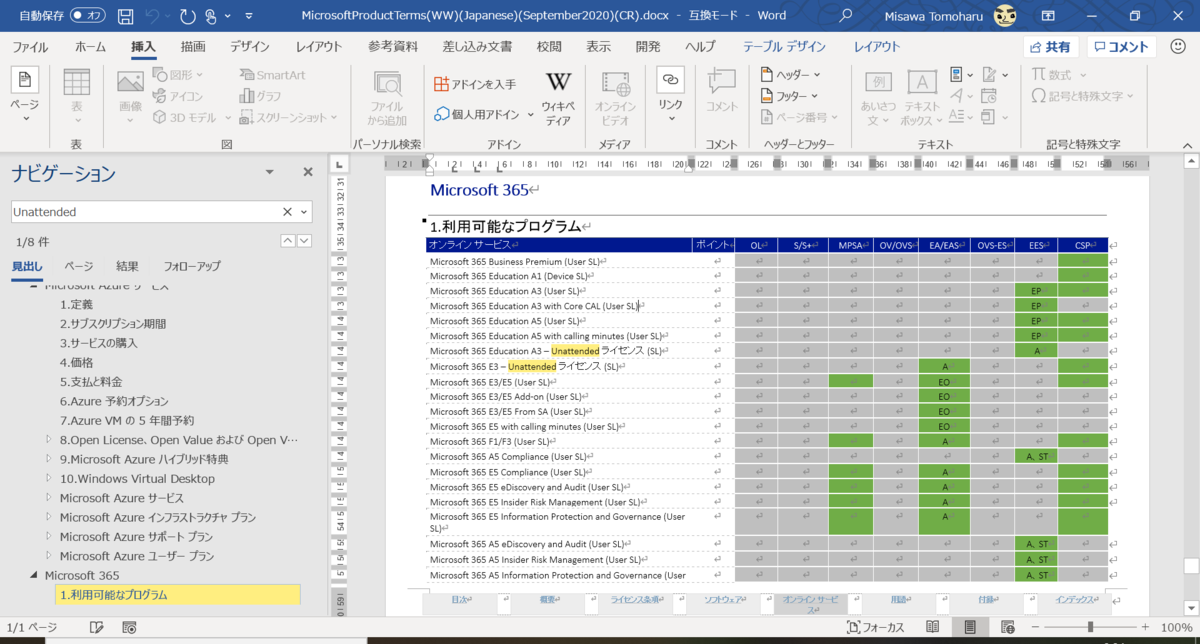Expand the 10.Windows Virtual Desktop node
The width and height of the screenshot is (1200, 644).
[x=49, y=479]
